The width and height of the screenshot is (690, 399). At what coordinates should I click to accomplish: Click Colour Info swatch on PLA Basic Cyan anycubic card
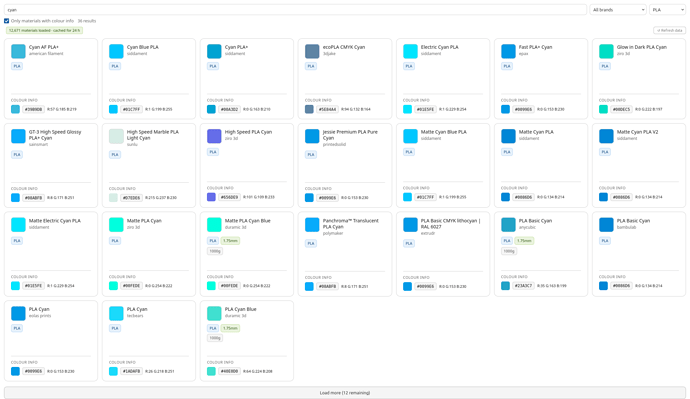coord(505,286)
